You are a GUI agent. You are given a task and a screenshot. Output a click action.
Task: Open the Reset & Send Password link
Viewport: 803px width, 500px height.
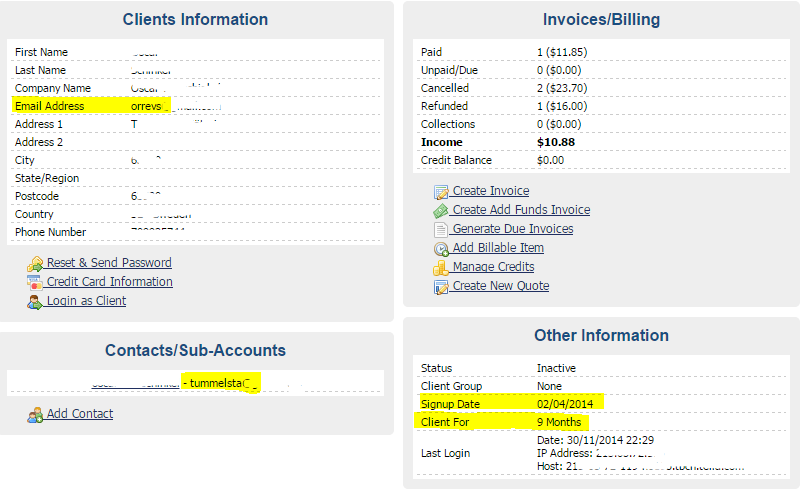(109, 263)
